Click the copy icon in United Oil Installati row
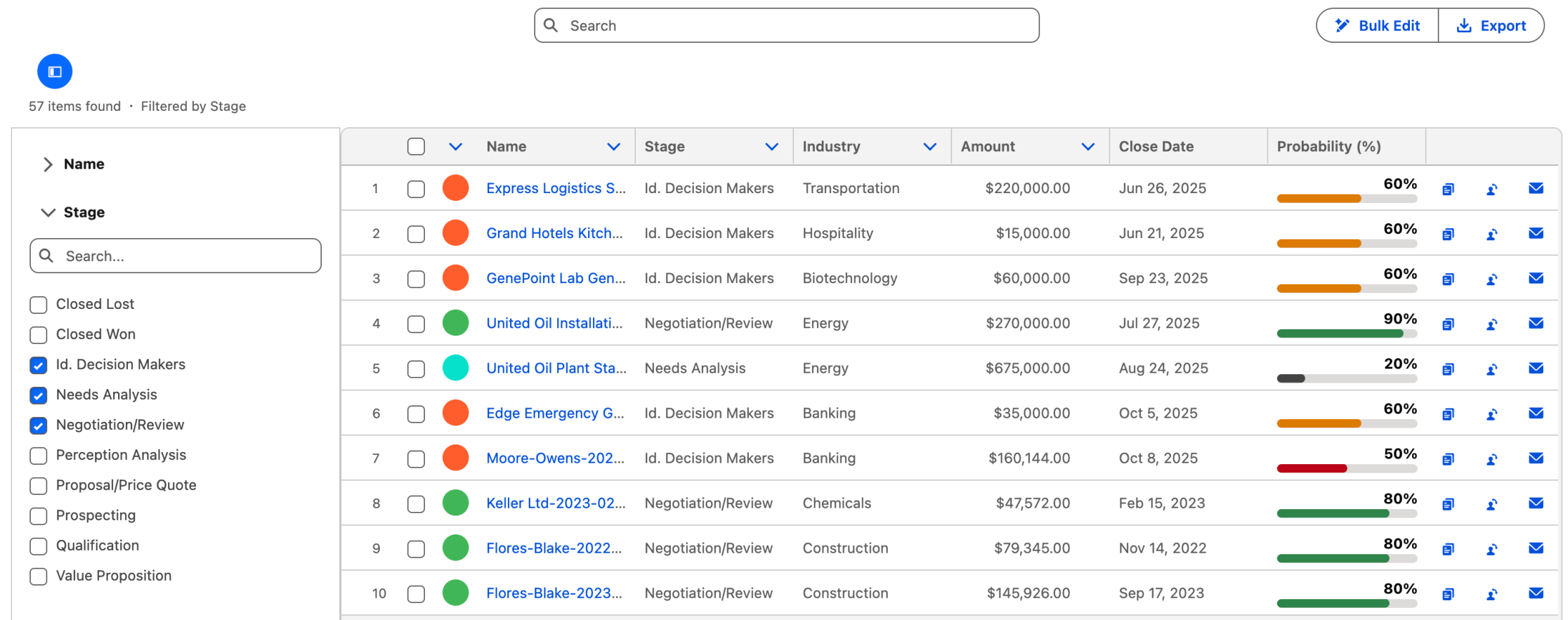The image size is (1568, 620). (1448, 324)
